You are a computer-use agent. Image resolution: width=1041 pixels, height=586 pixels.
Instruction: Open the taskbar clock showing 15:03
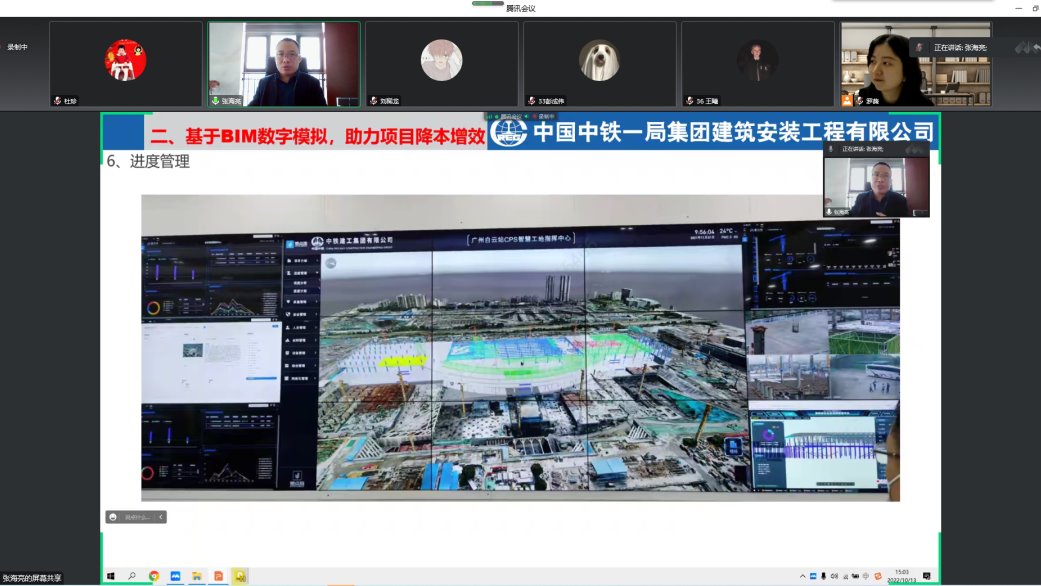(x=902, y=575)
